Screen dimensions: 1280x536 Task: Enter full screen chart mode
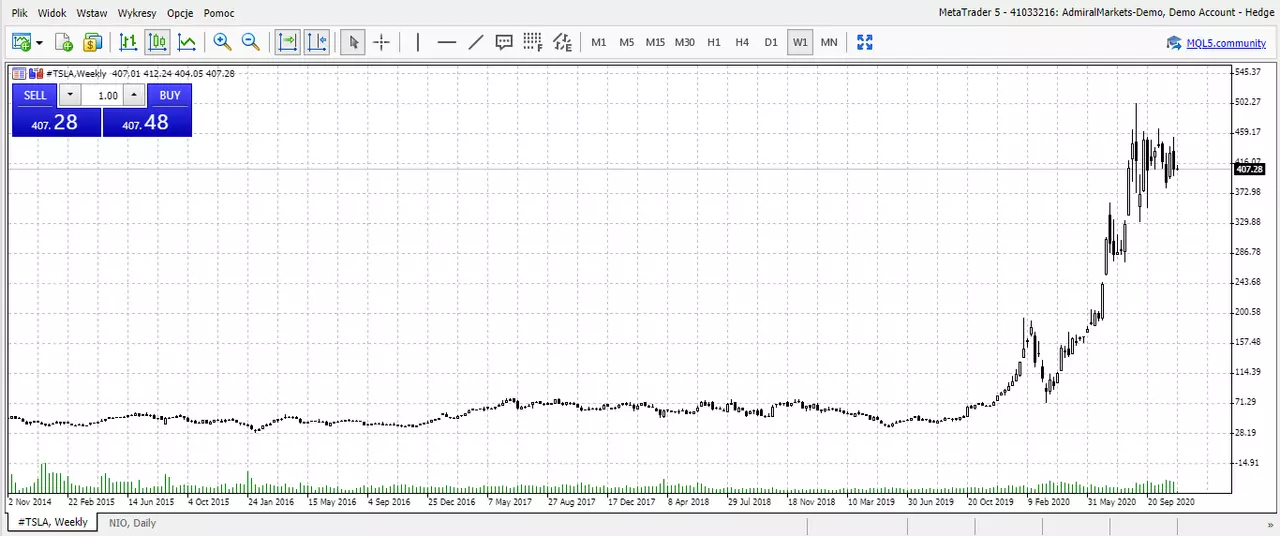click(x=865, y=42)
